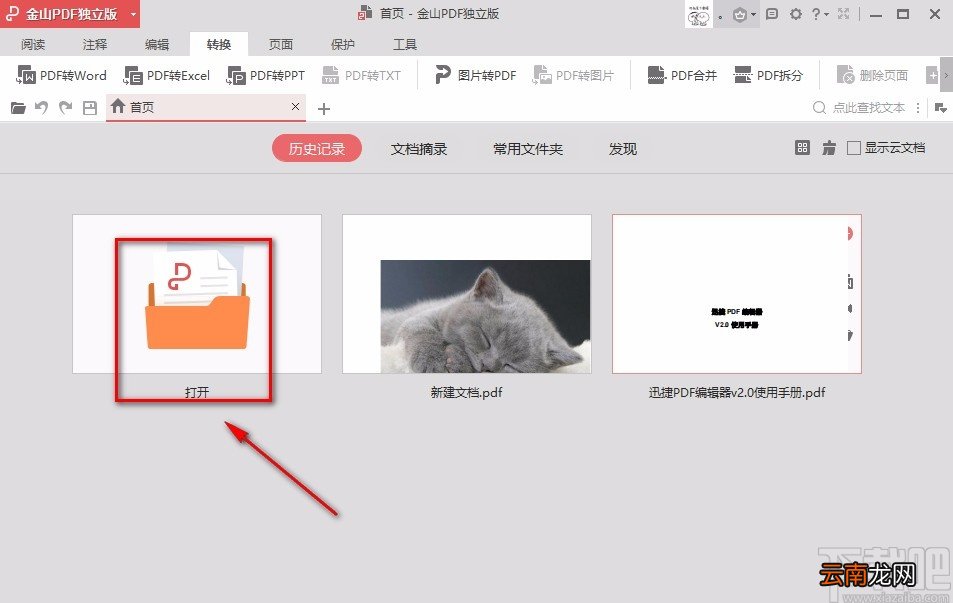The image size is (953, 603).
Task: Close the 首页 tab
Action: coord(295,106)
